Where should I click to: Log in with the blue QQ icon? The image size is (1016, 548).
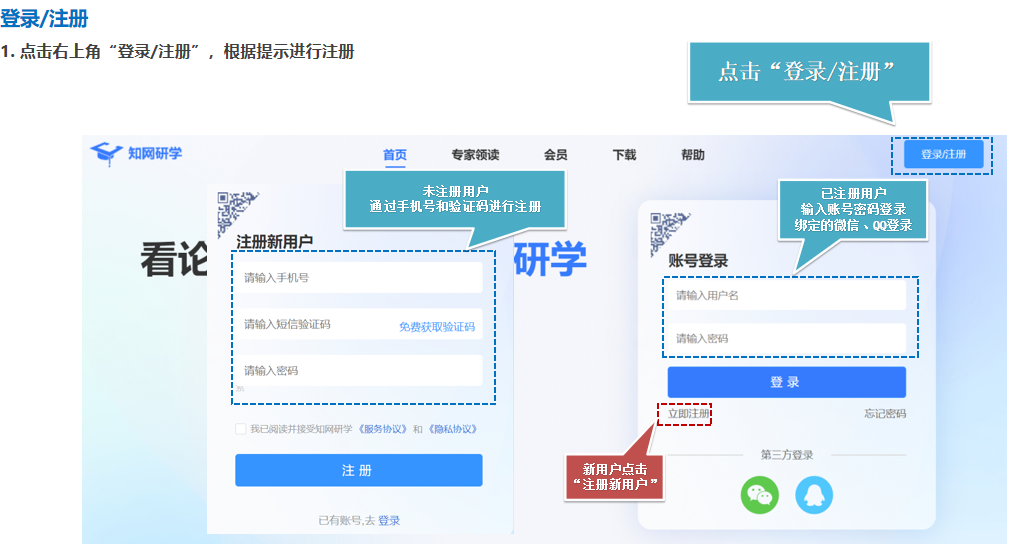pyautogui.click(x=814, y=495)
